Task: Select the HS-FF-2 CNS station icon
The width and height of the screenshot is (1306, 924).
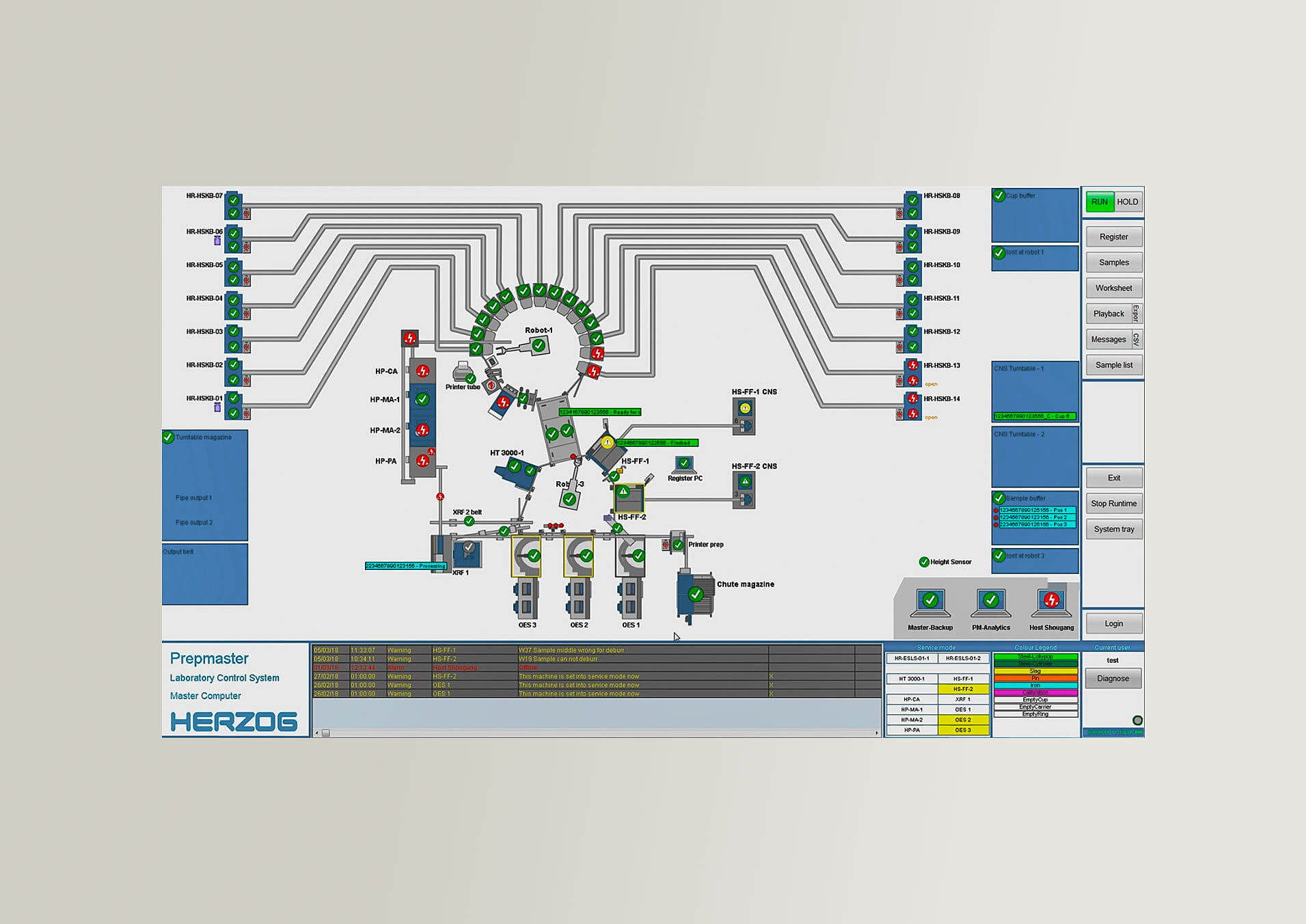Action: click(744, 491)
